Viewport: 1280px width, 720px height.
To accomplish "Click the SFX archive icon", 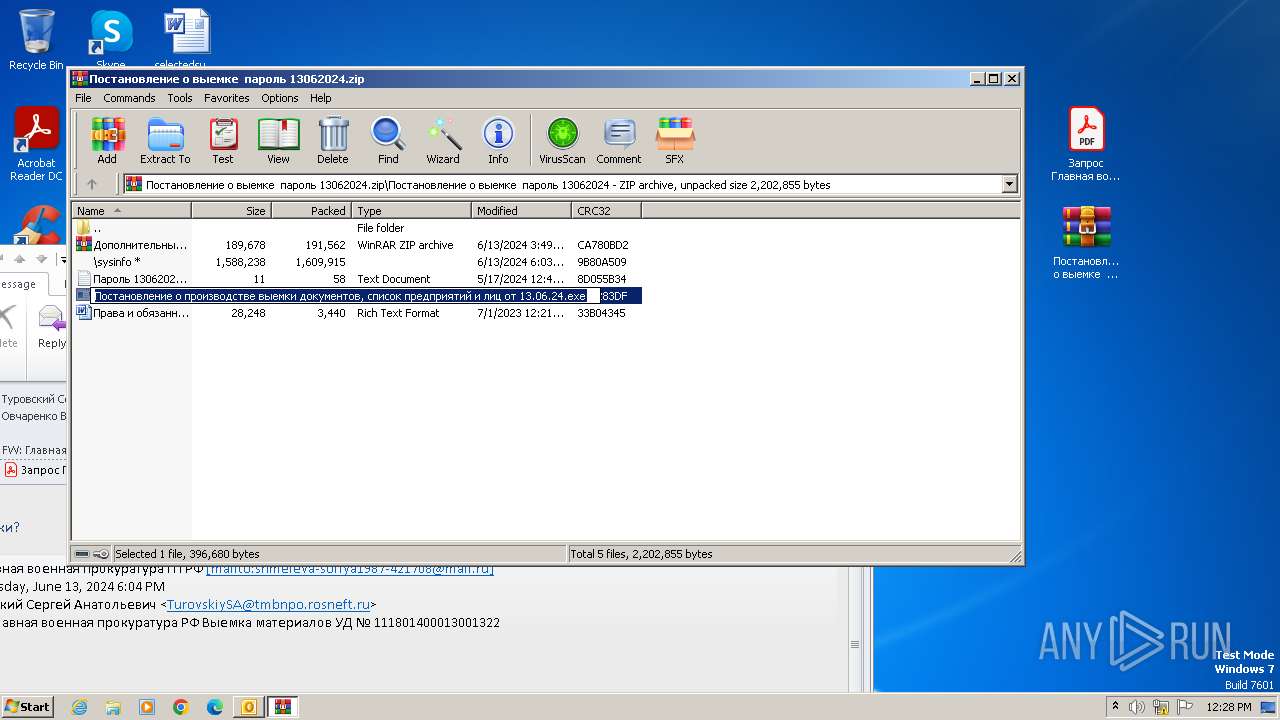I will point(675,140).
